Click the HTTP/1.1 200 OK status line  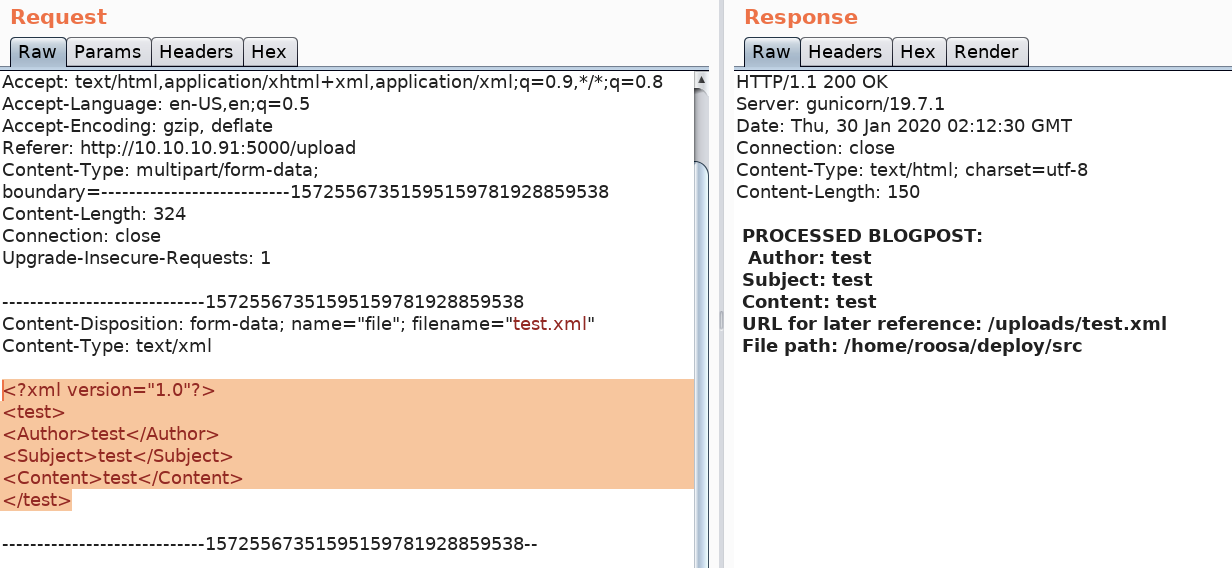pos(812,82)
